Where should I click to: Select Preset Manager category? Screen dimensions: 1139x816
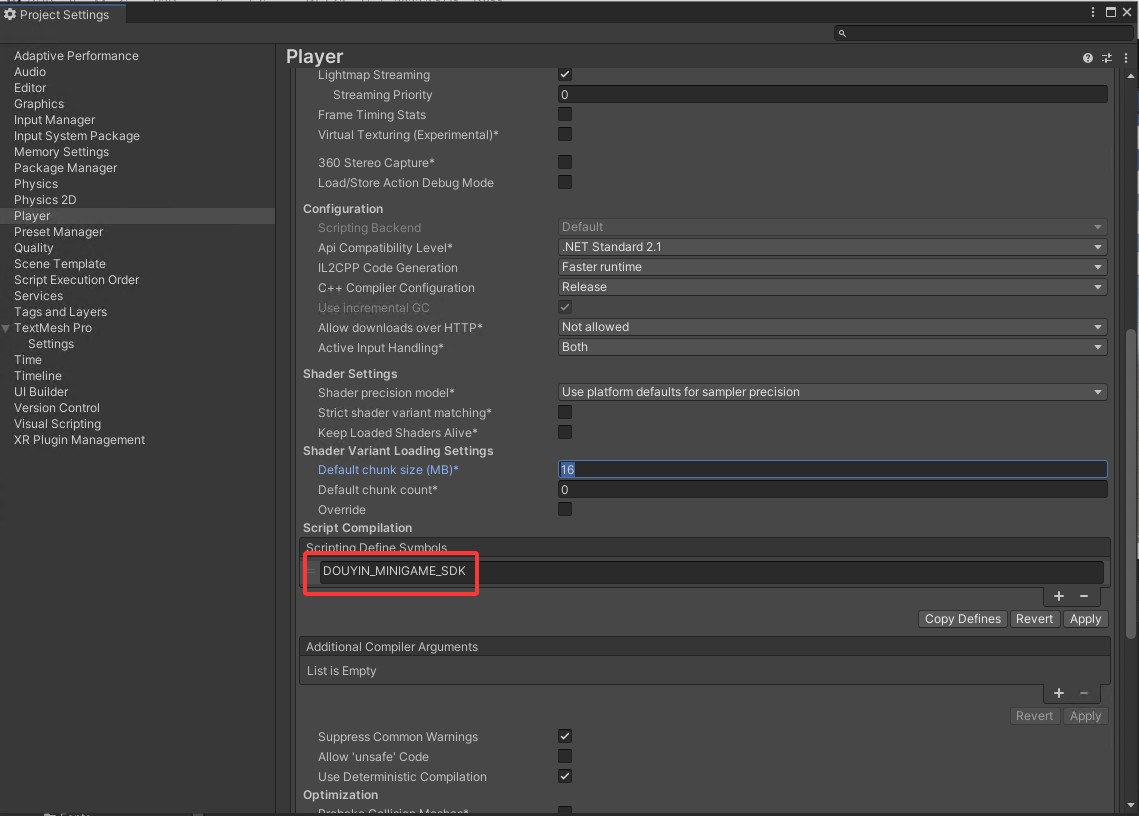pyautogui.click(x=58, y=232)
